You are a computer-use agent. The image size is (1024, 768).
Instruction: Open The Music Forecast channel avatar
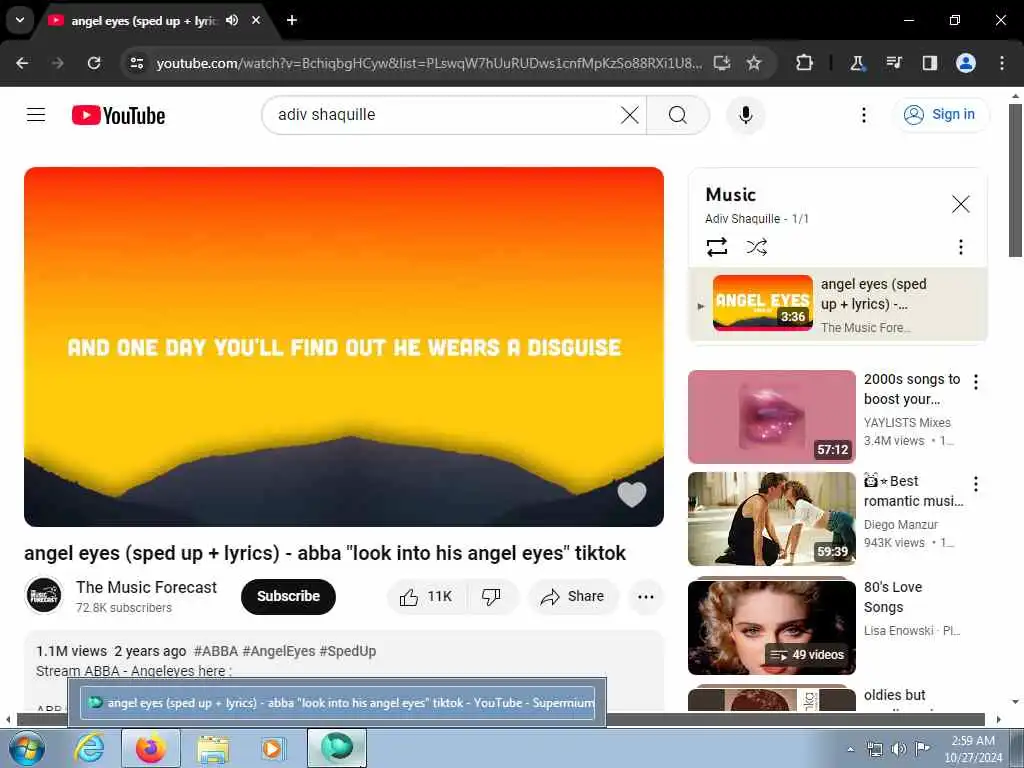[44, 596]
